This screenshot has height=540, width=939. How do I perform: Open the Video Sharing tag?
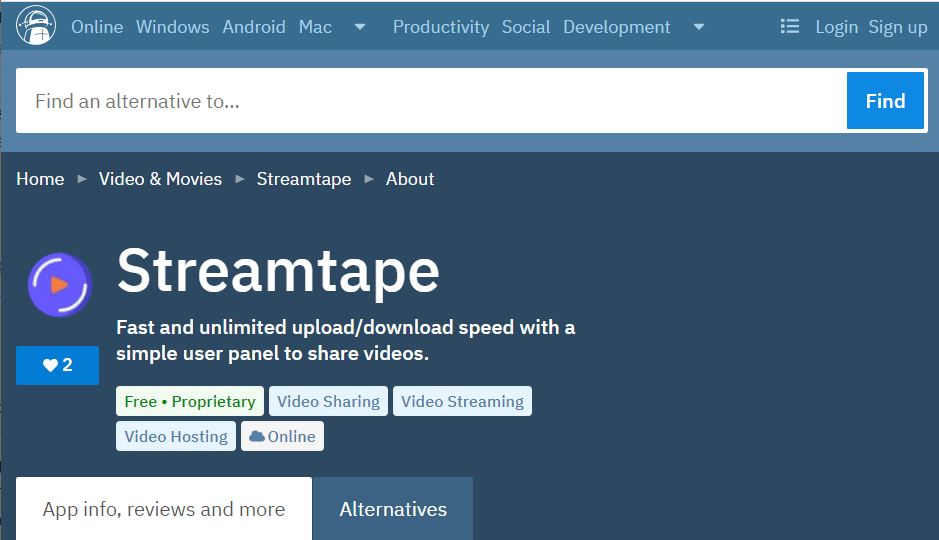(328, 401)
